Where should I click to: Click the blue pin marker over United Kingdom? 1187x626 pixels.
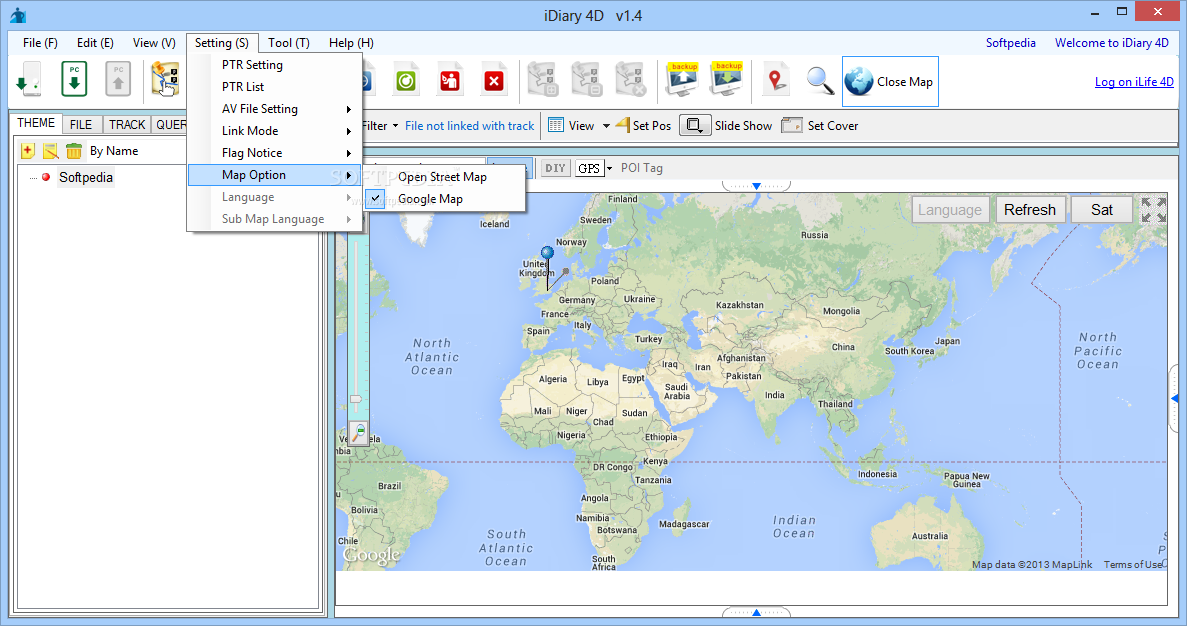click(x=547, y=253)
